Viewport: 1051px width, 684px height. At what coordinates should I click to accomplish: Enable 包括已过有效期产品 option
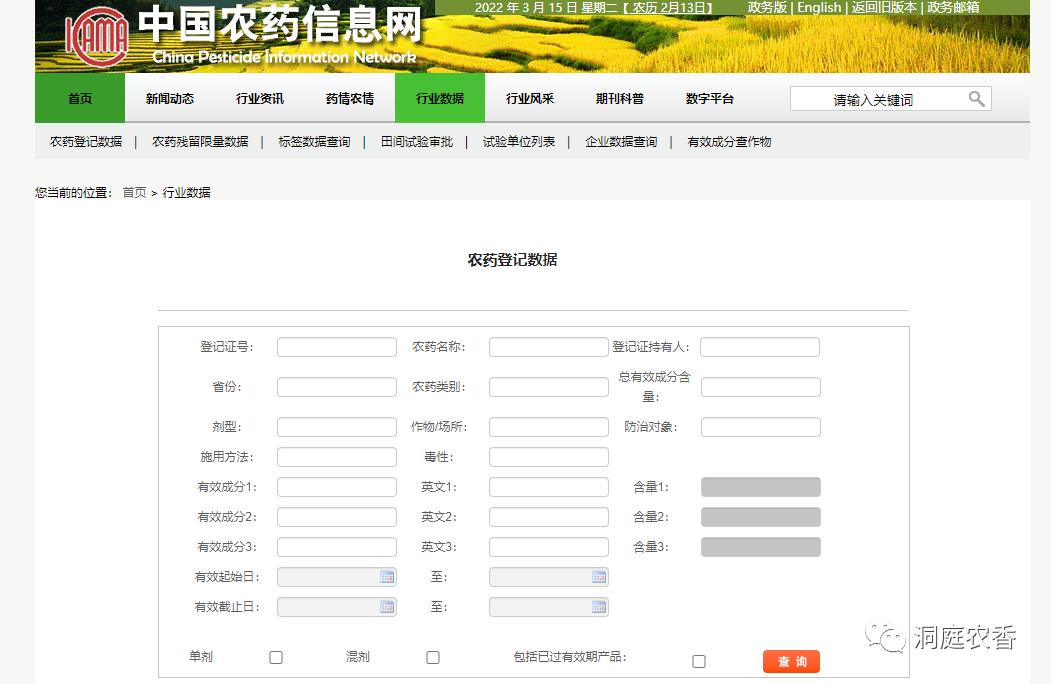tap(699, 661)
